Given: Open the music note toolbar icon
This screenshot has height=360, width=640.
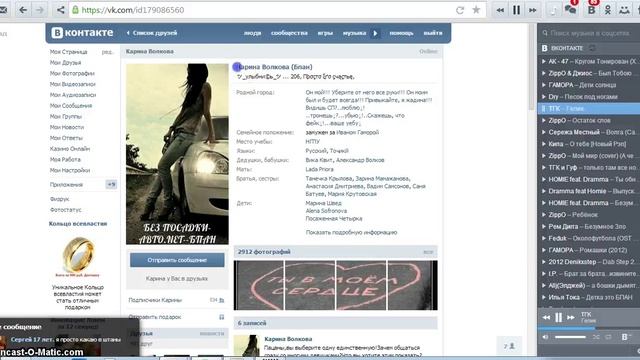Looking at the screenshot, I should 554,10.
